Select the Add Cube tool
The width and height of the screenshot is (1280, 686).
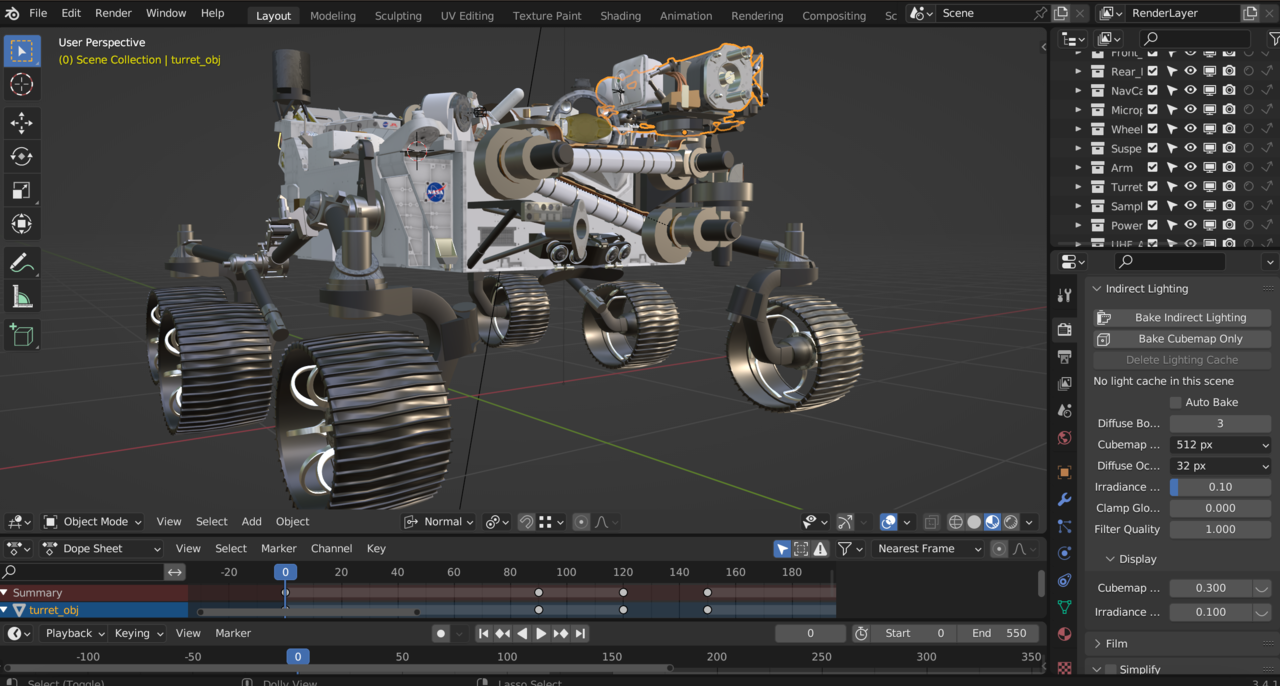click(21, 335)
